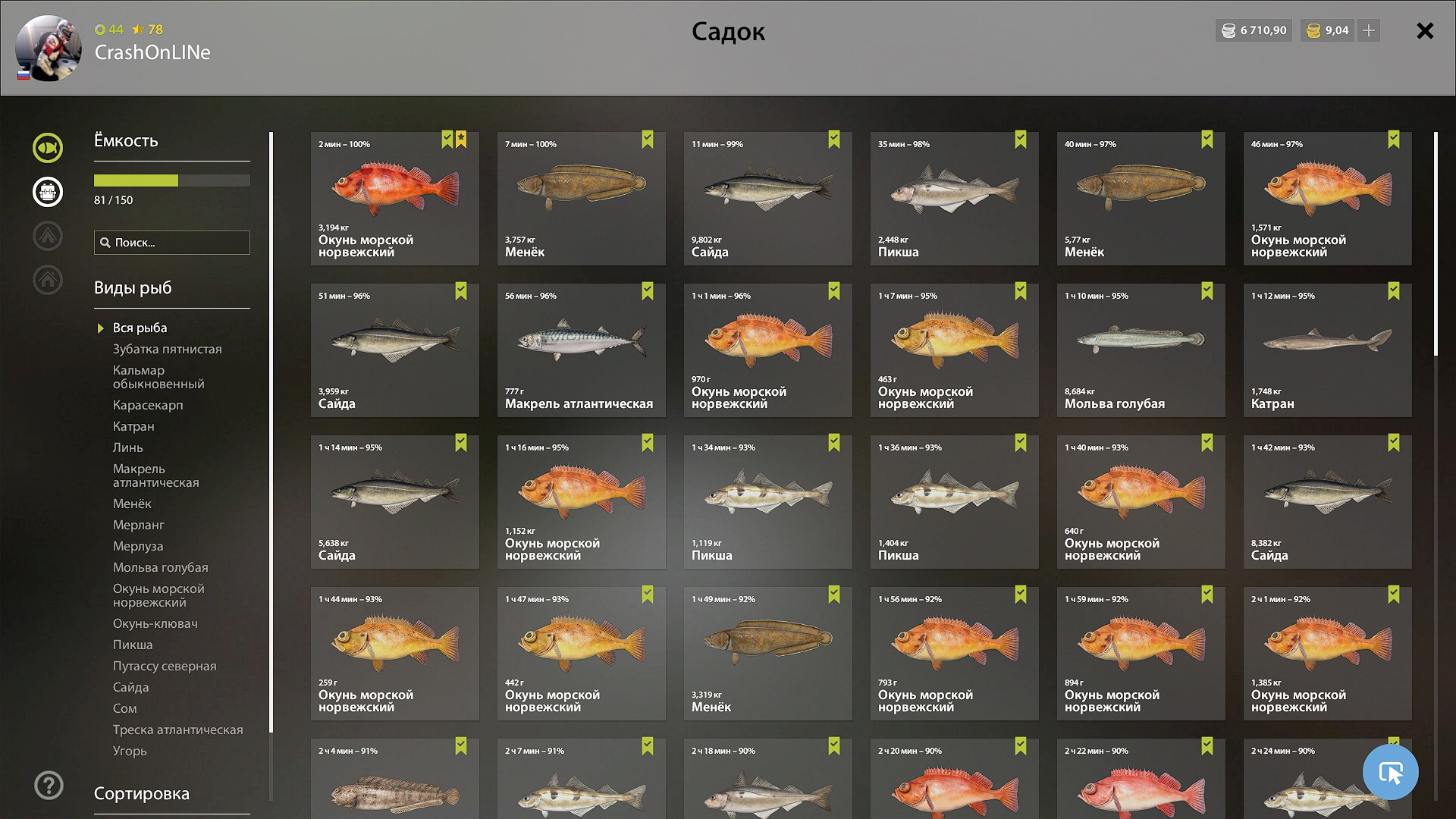The image size is (1456, 819).
Task: Click the Поиск search field
Action: [172, 243]
